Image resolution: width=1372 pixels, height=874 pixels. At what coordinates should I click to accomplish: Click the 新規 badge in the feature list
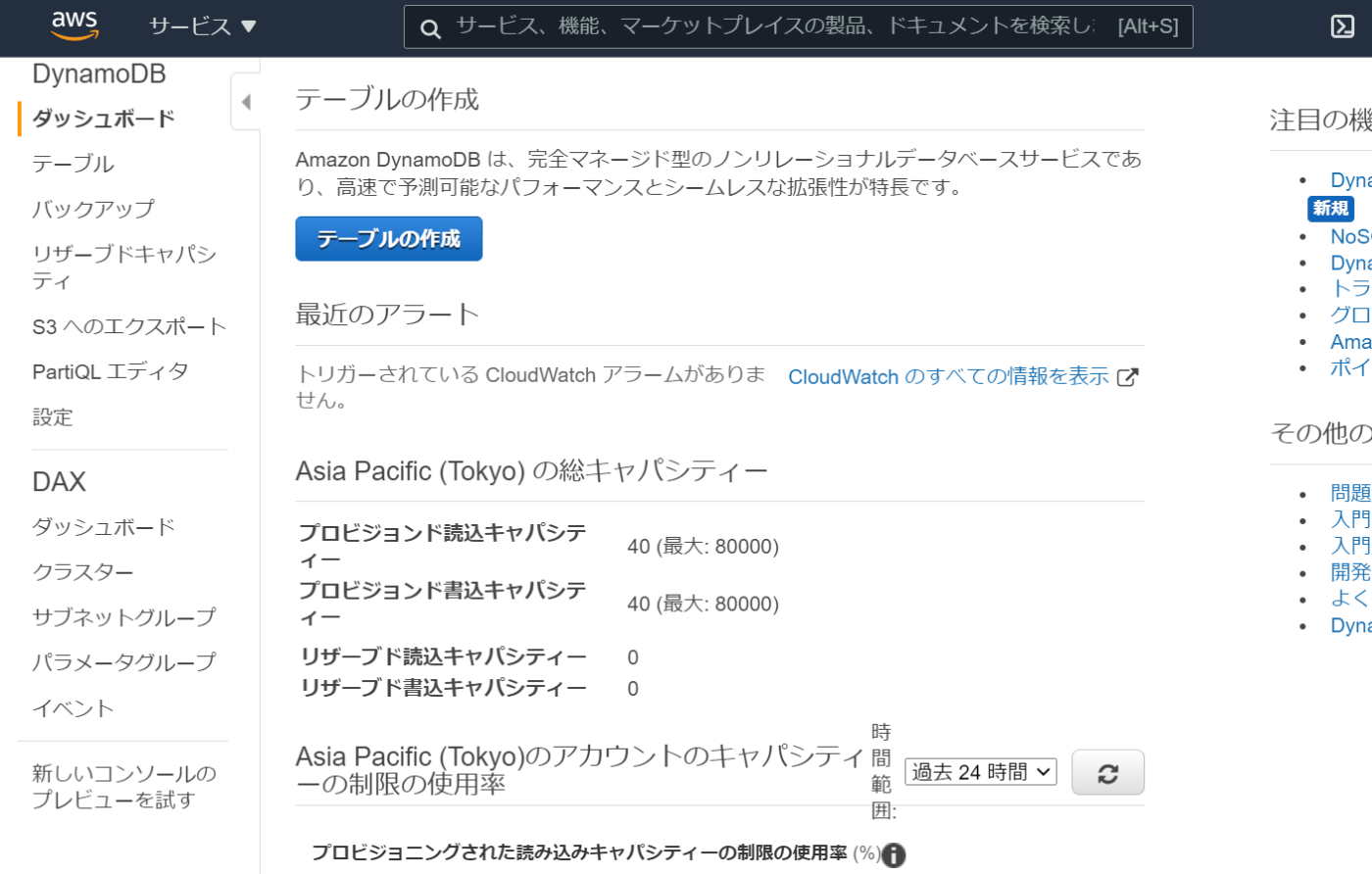pos(1331,208)
